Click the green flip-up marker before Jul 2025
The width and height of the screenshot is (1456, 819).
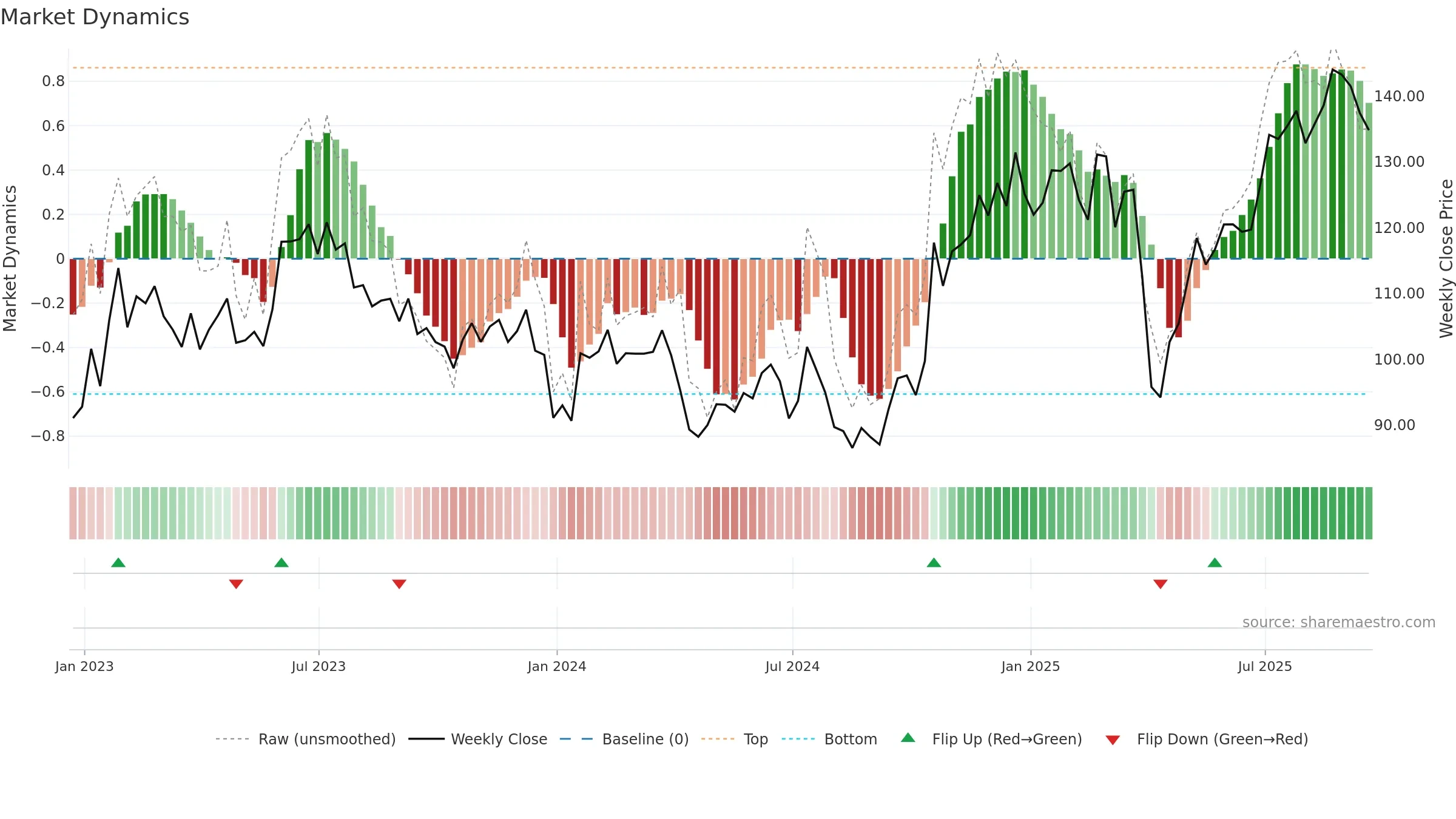pos(1215,563)
